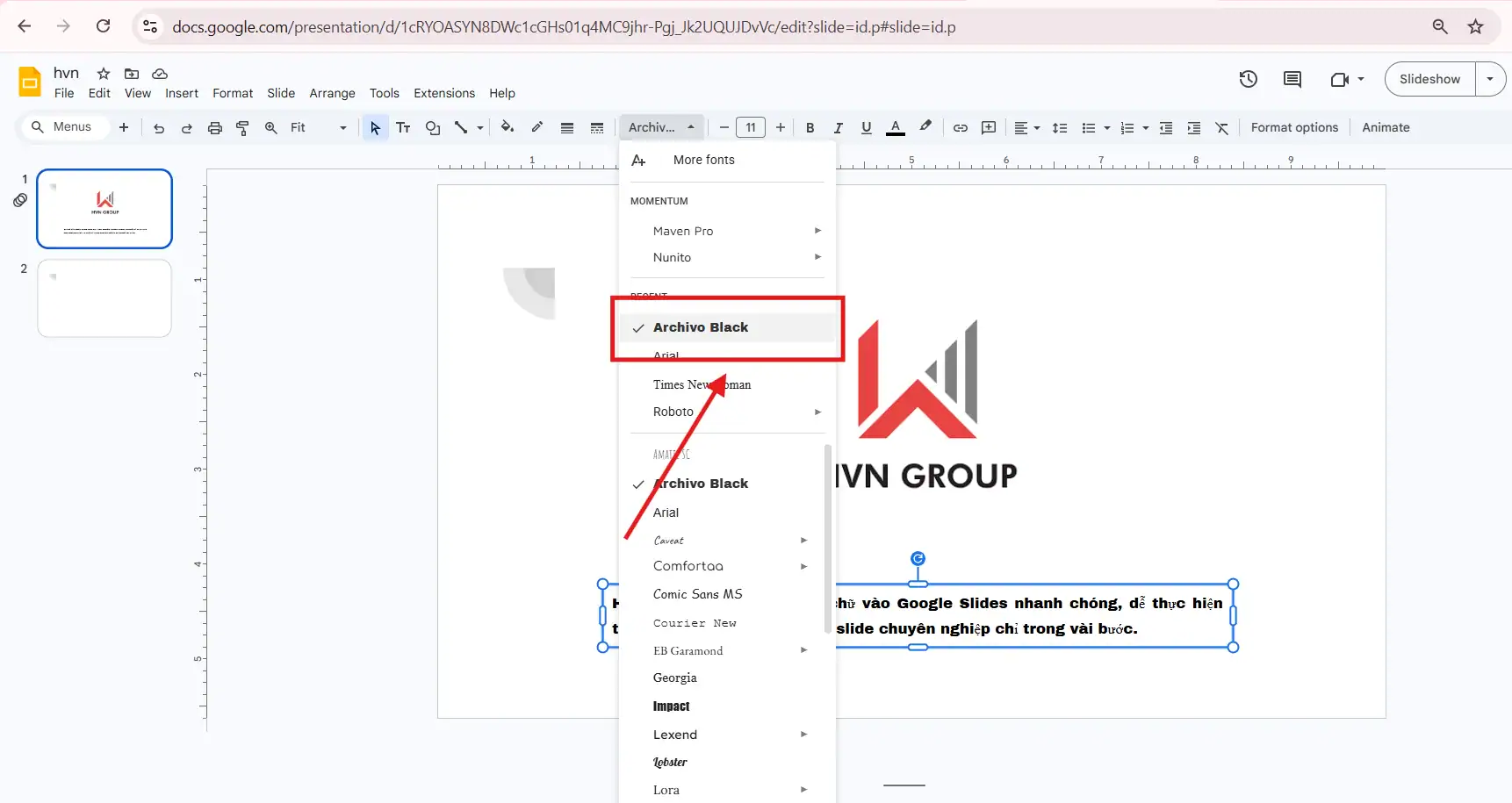Image resolution: width=1512 pixels, height=803 pixels.
Task: Expand Roboto font variants
Action: pos(817,412)
